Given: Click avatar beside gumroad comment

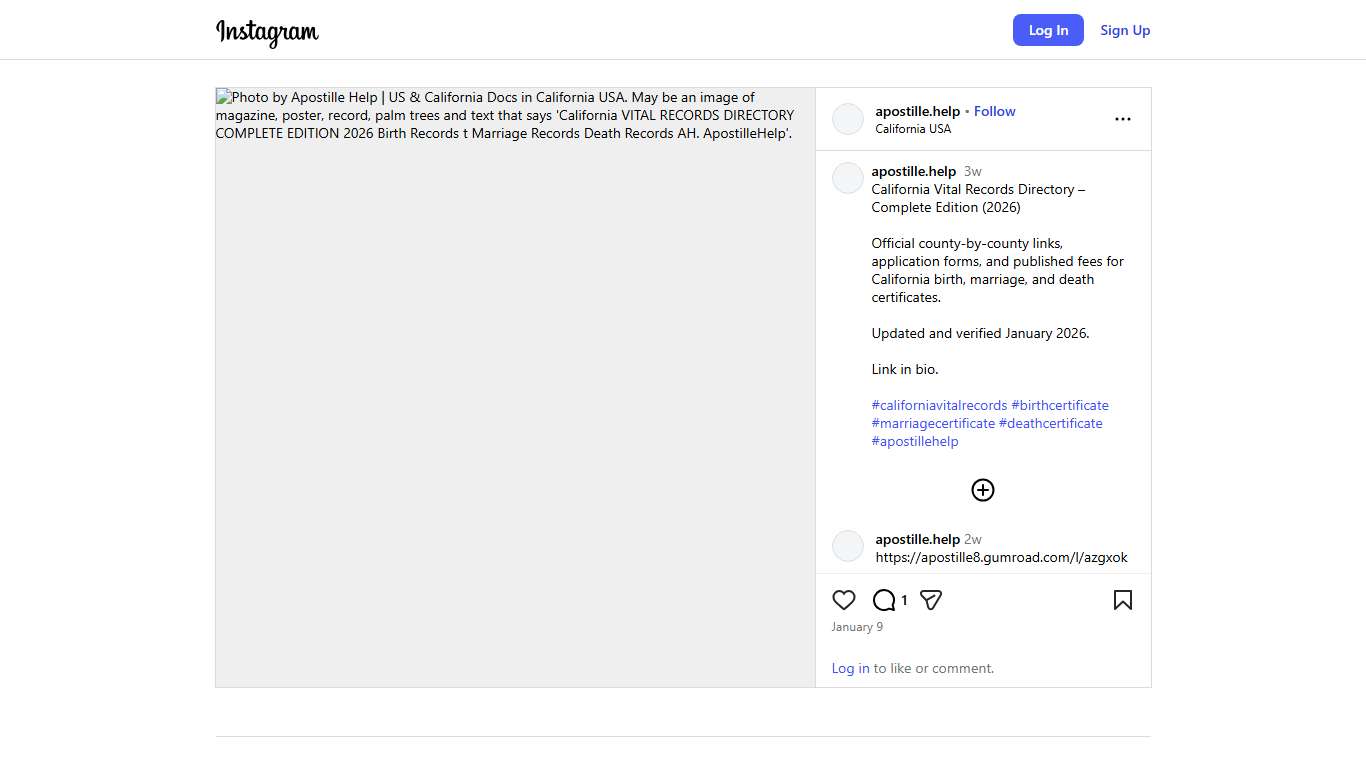Looking at the screenshot, I should [x=848, y=546].
